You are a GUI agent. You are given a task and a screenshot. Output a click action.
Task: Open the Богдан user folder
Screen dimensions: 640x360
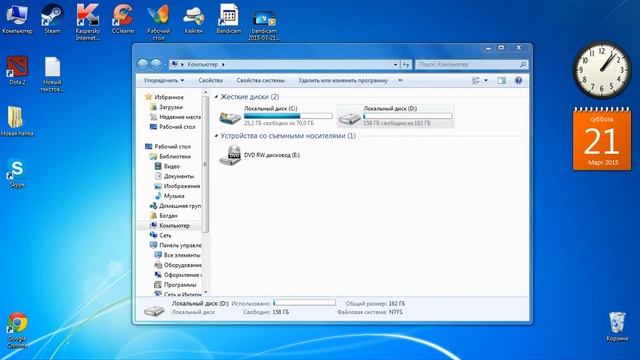[x=164, y=216]
